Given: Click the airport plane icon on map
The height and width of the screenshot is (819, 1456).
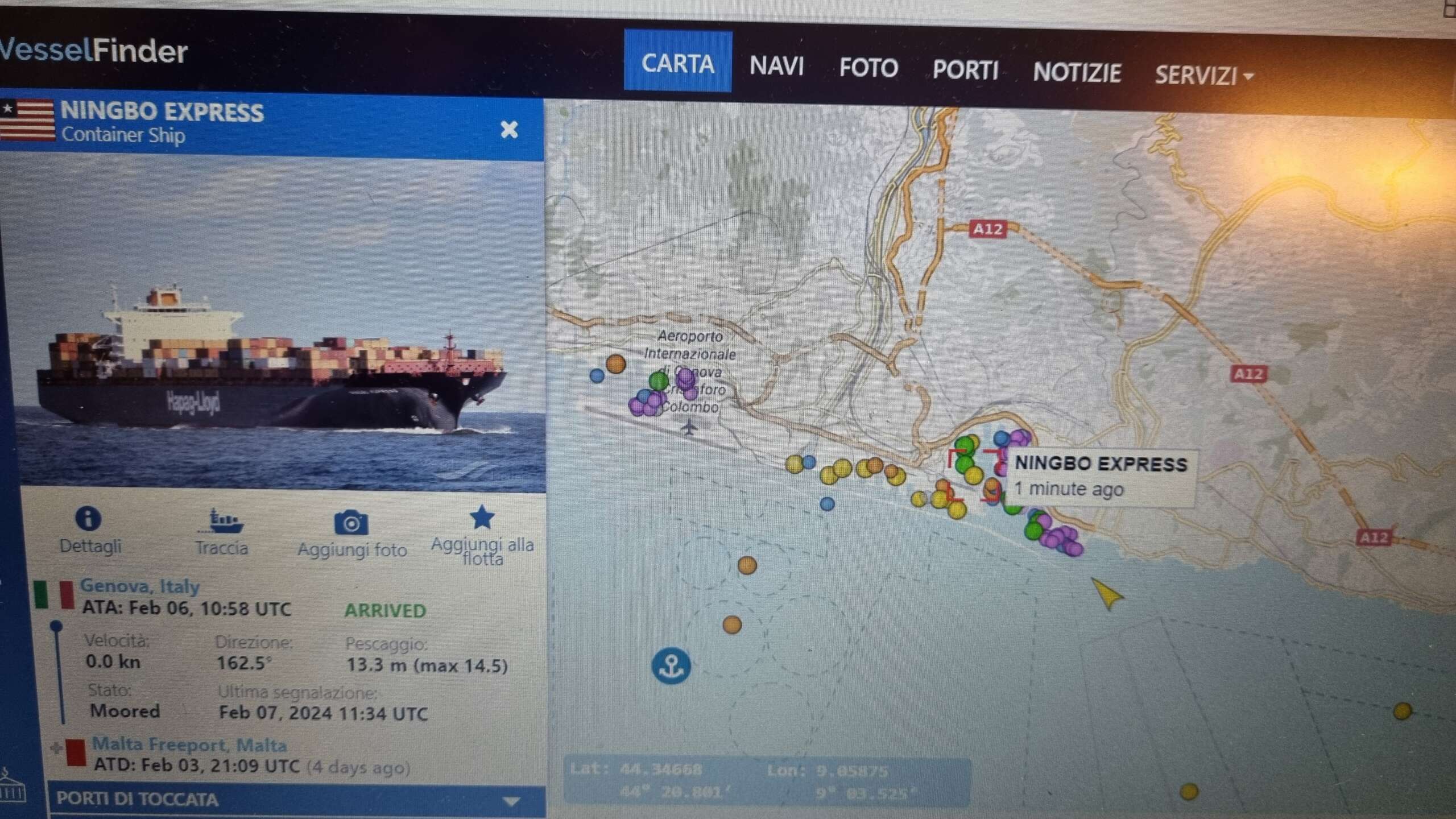Looking at the screenshot, I should coord(689,426).
